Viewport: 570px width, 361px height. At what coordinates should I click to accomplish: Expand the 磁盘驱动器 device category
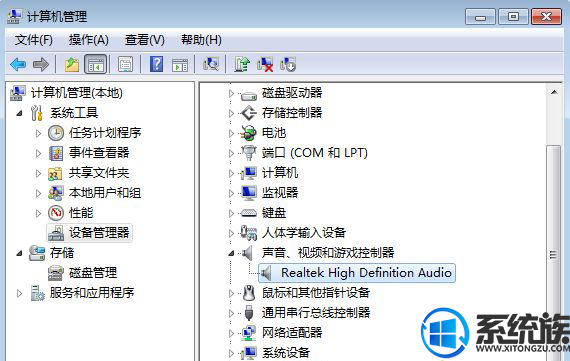pos(231,93)
